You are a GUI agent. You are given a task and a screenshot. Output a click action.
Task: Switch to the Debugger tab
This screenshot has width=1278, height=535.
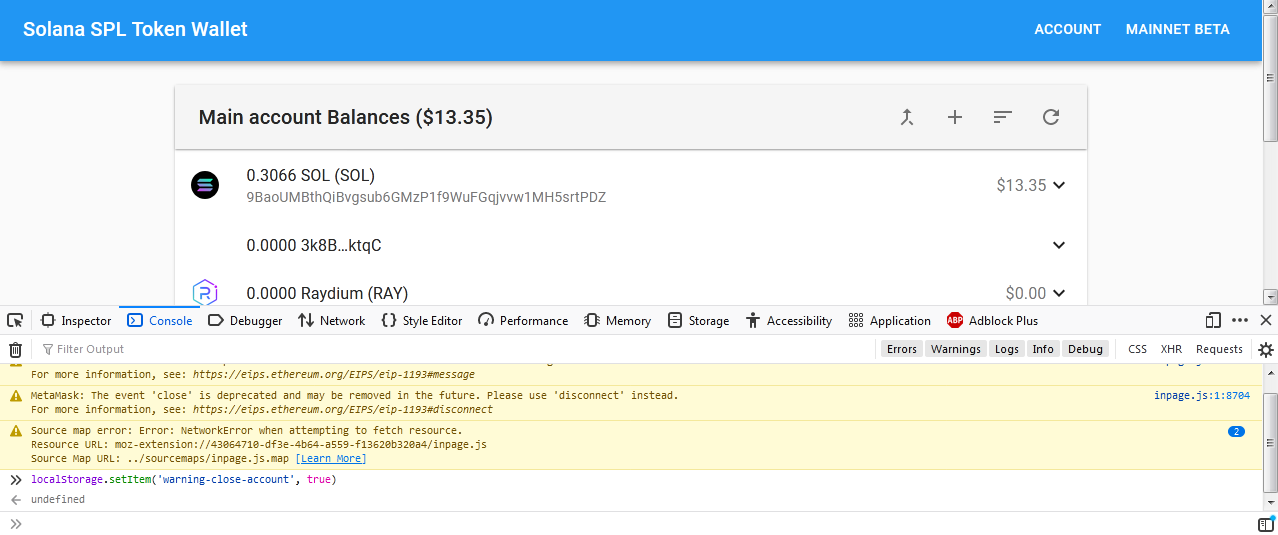pos(245,321)
